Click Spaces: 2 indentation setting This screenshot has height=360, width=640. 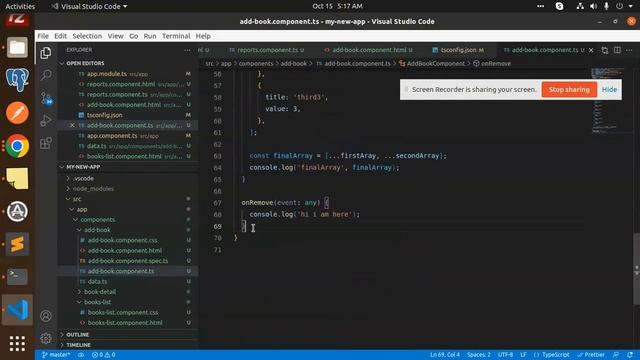click(479, 355)
